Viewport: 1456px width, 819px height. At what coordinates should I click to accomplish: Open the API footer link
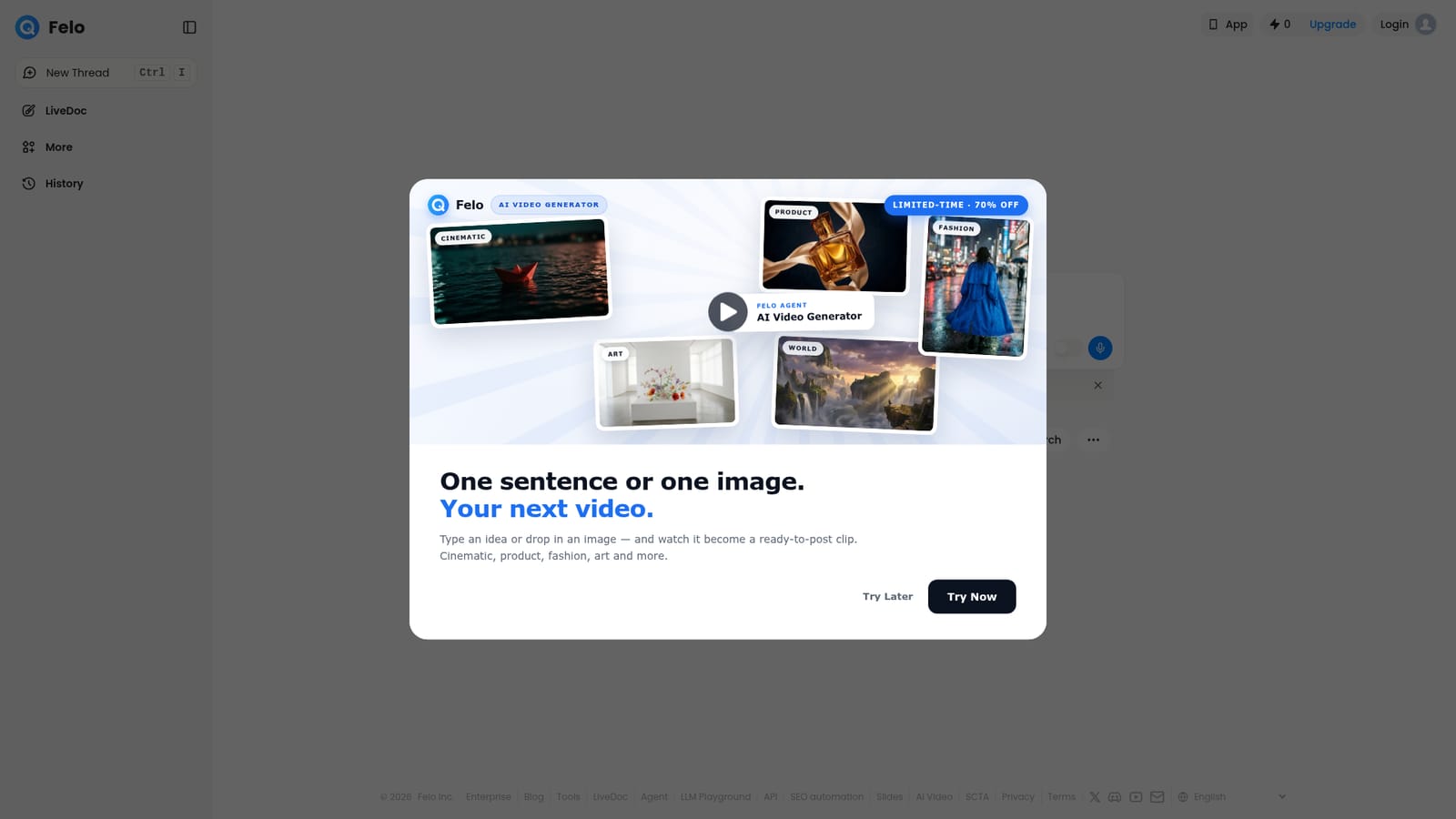[771, 797]
